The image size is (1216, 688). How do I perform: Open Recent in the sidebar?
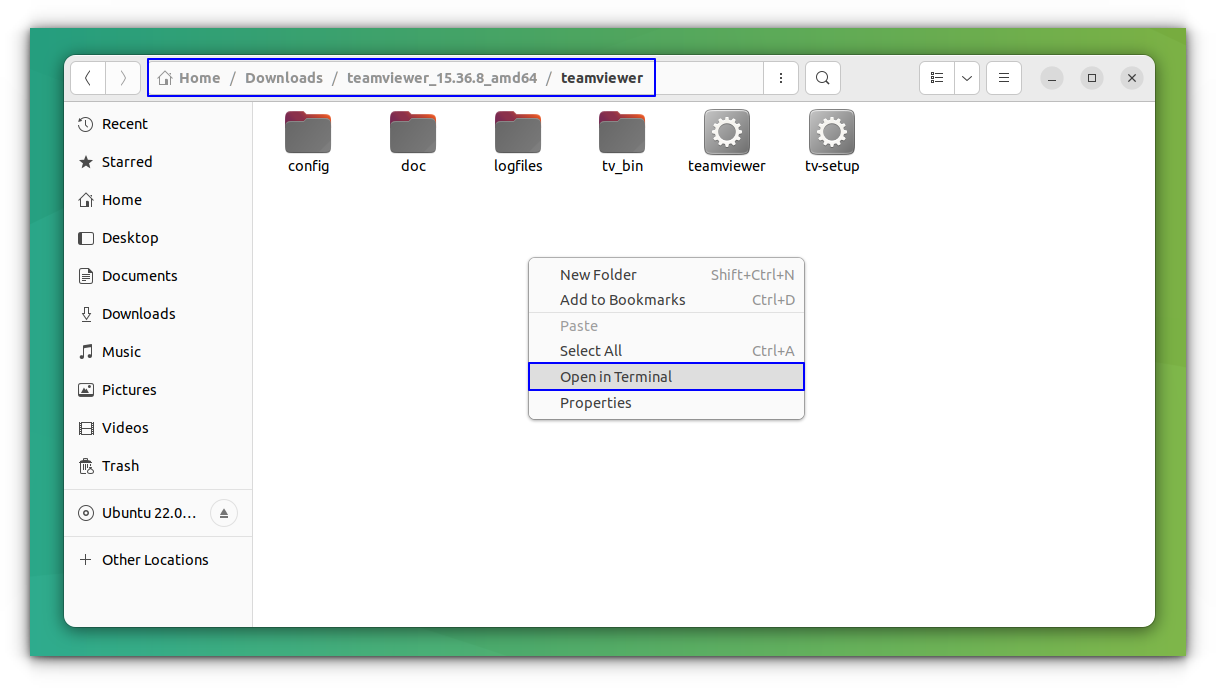point(158,124)
